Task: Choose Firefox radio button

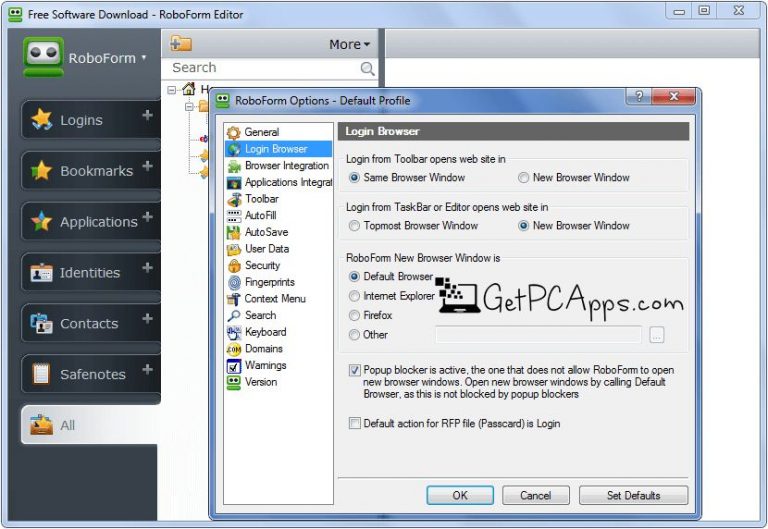Action: [354, 315]
